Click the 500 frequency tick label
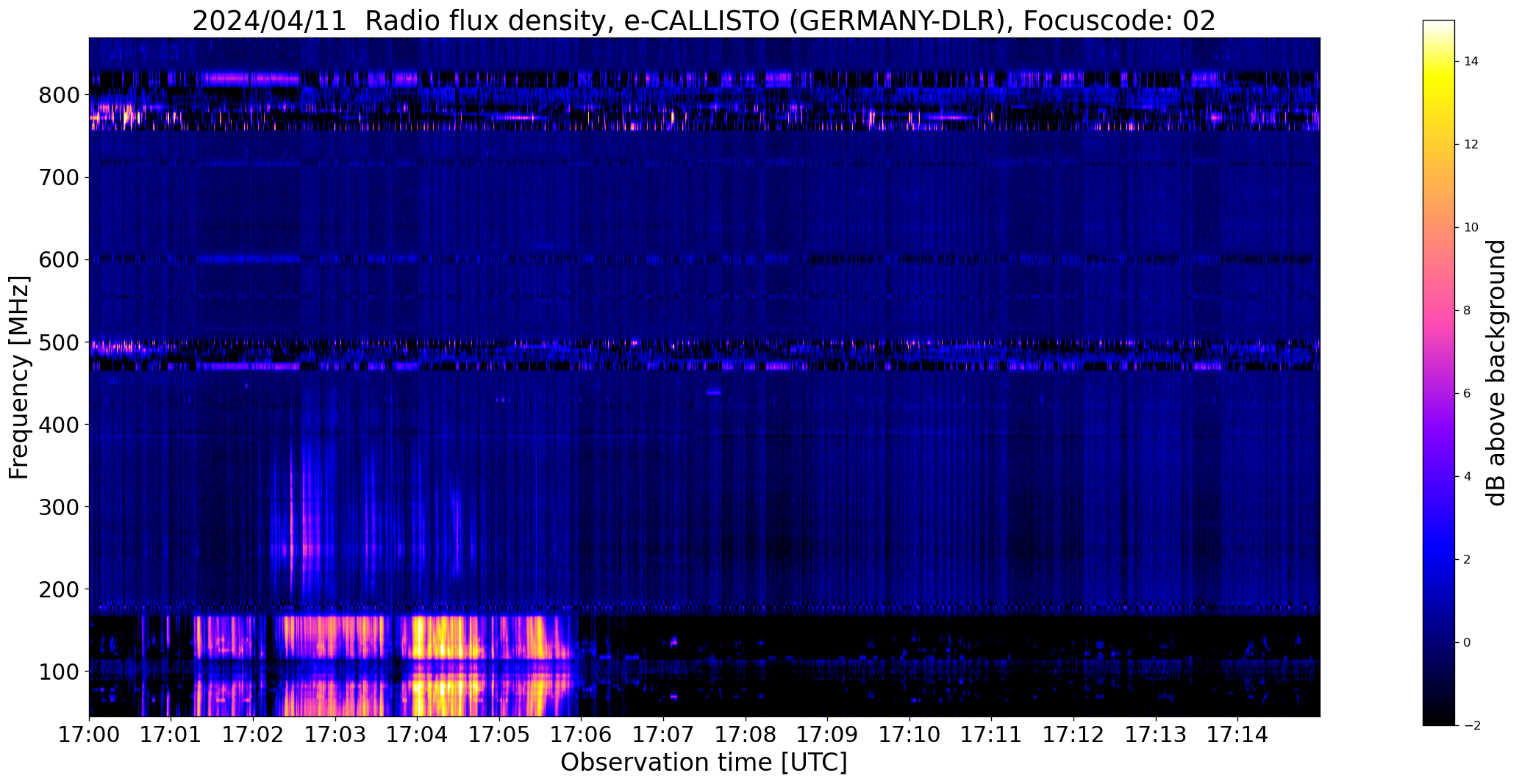 tap(60, 342)
